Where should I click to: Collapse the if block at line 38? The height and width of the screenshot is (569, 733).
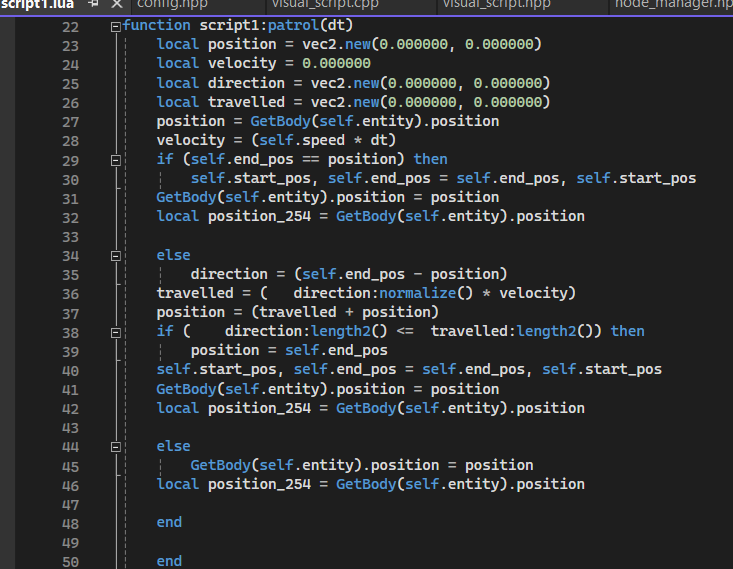click(116, 331)
